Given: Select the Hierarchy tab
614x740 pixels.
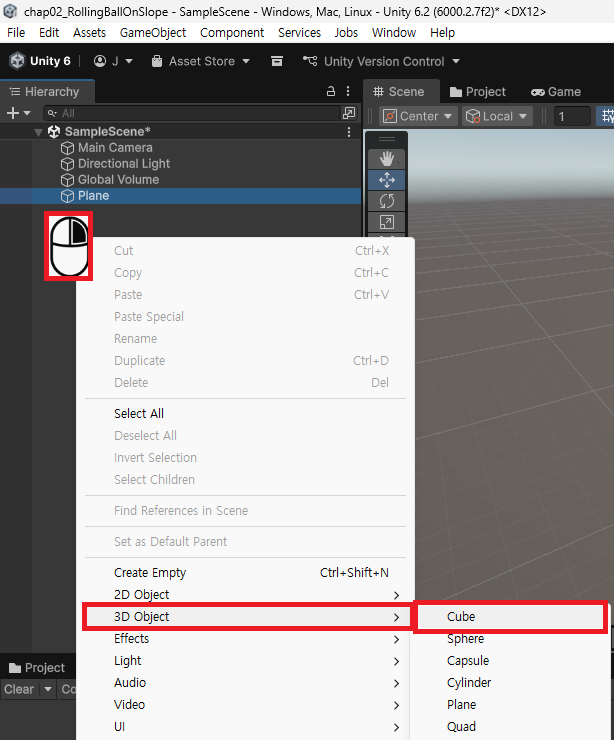Looking at the screenshot, I should point(46,92).
